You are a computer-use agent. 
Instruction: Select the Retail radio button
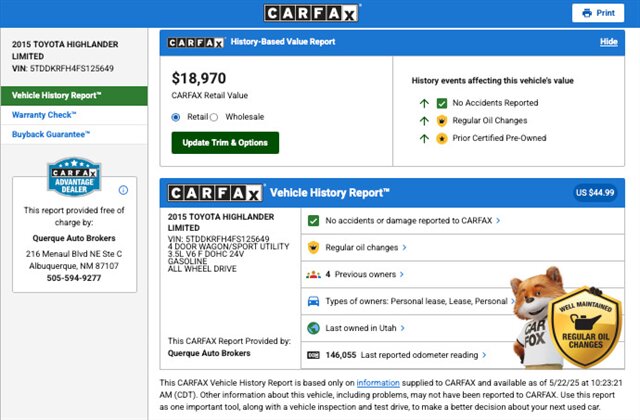coord(176,118)
